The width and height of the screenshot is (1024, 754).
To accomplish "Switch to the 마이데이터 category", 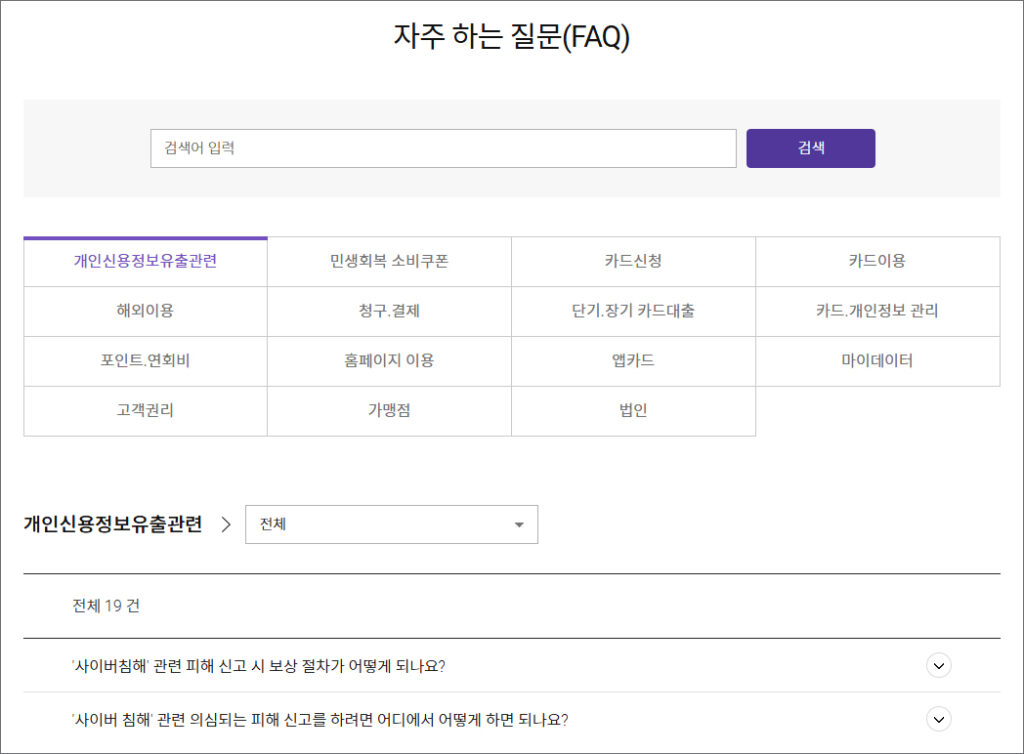I will pyautogui.click(x=877, y=361).
